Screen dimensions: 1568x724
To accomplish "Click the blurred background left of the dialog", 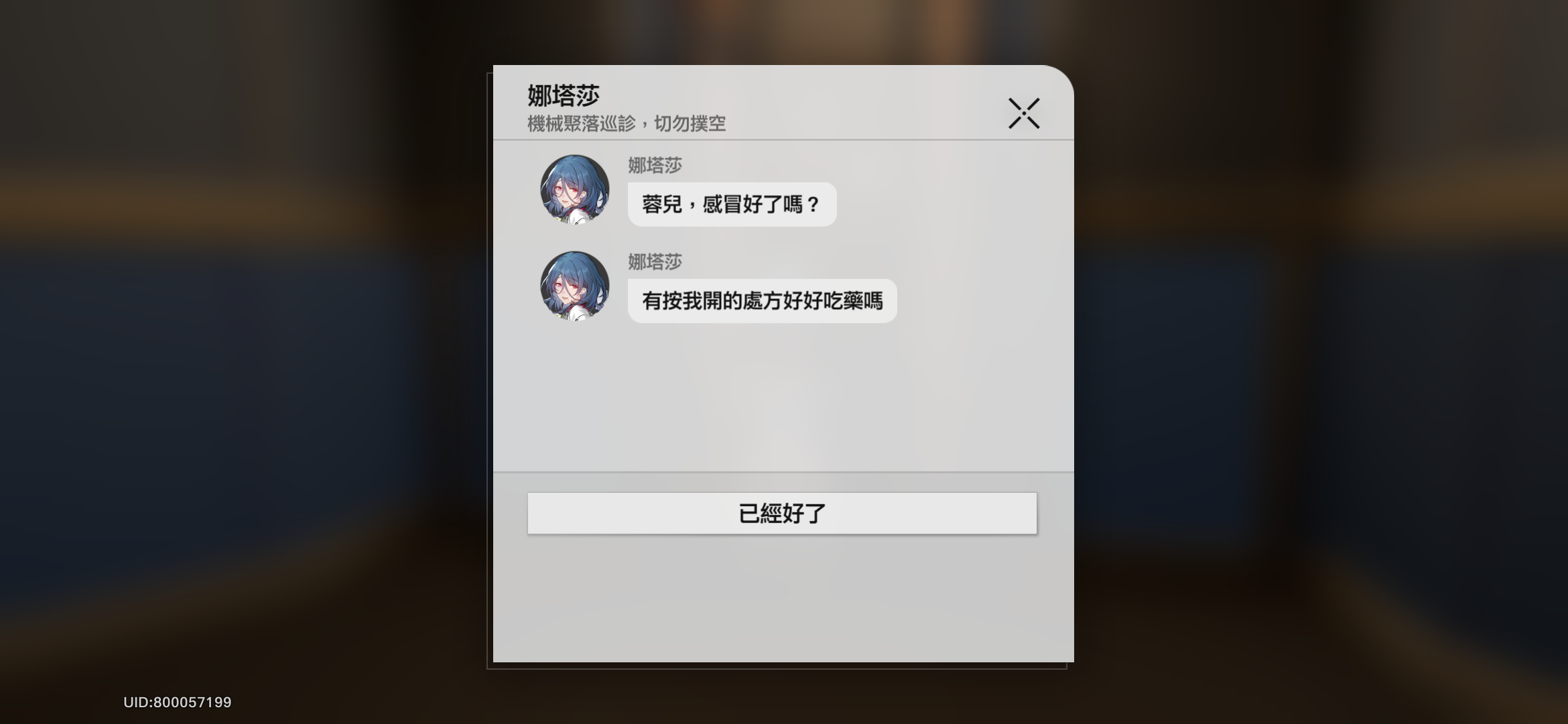I will (x=241, y=362).
